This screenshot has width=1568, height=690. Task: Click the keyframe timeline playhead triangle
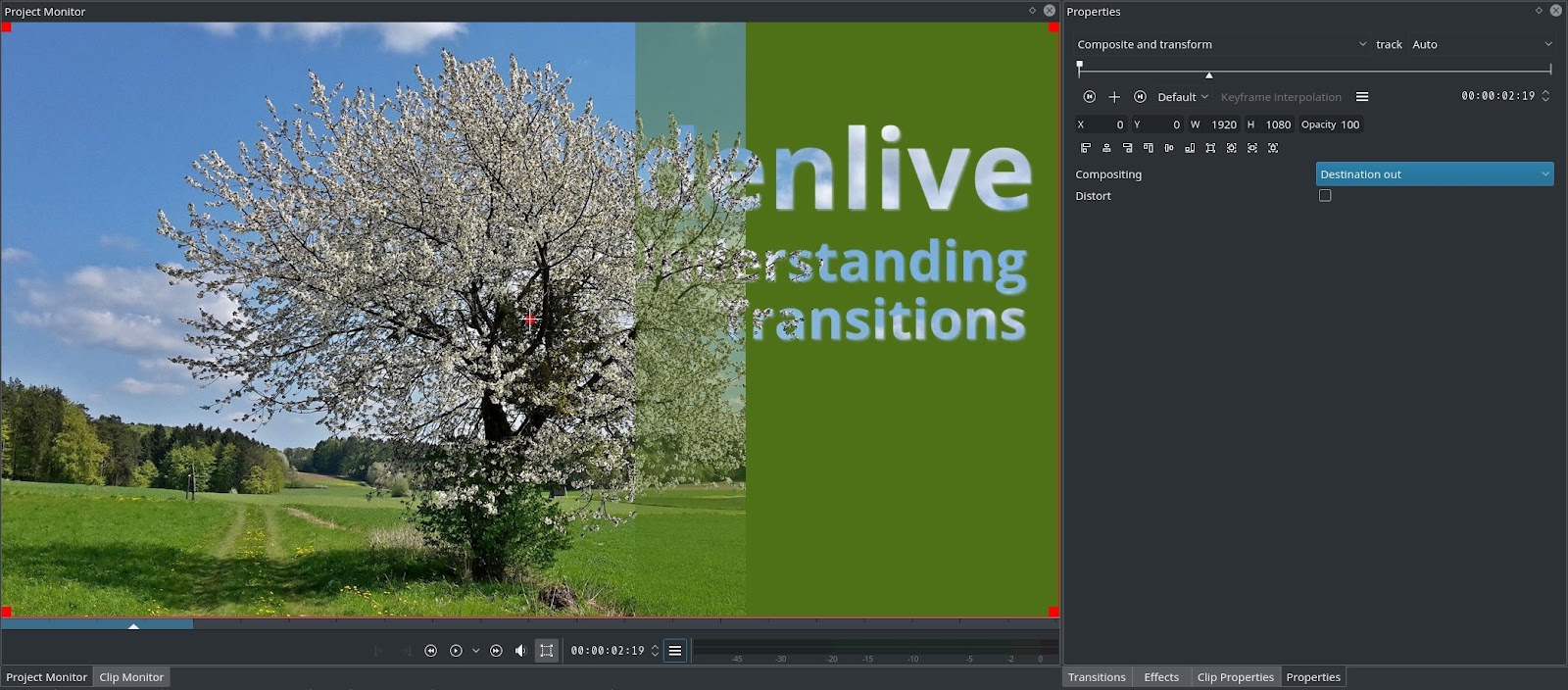(1209, 75)
